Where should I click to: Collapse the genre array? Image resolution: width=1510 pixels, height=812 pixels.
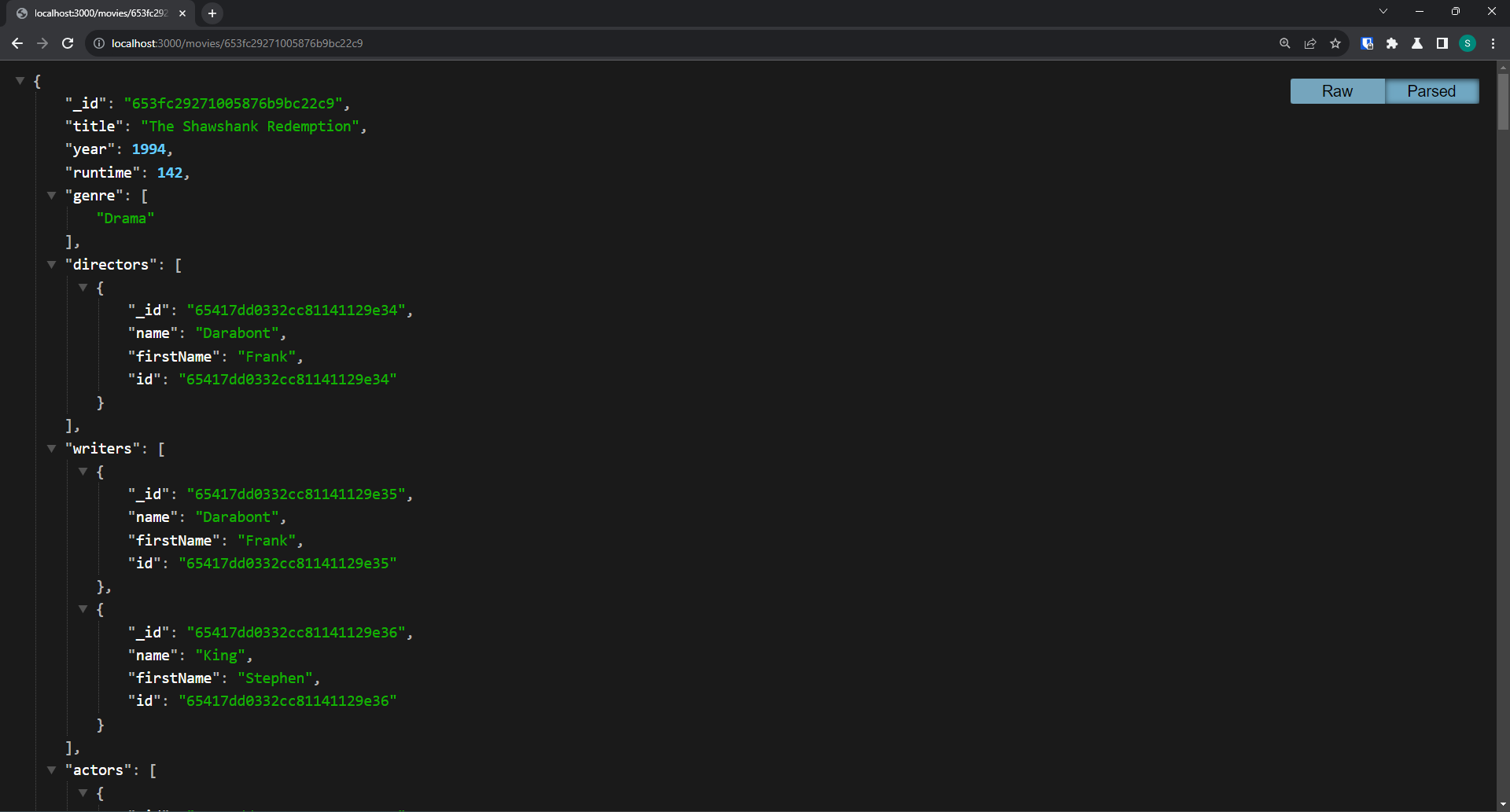pos(51,196)
